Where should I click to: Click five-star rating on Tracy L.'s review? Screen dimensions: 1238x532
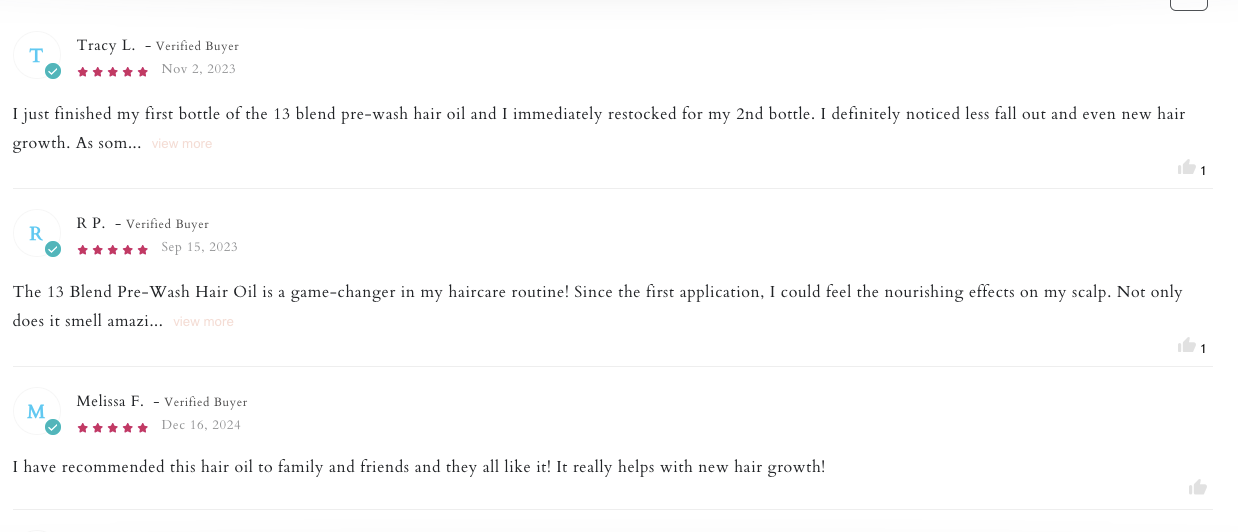click(x=113, y=71)
